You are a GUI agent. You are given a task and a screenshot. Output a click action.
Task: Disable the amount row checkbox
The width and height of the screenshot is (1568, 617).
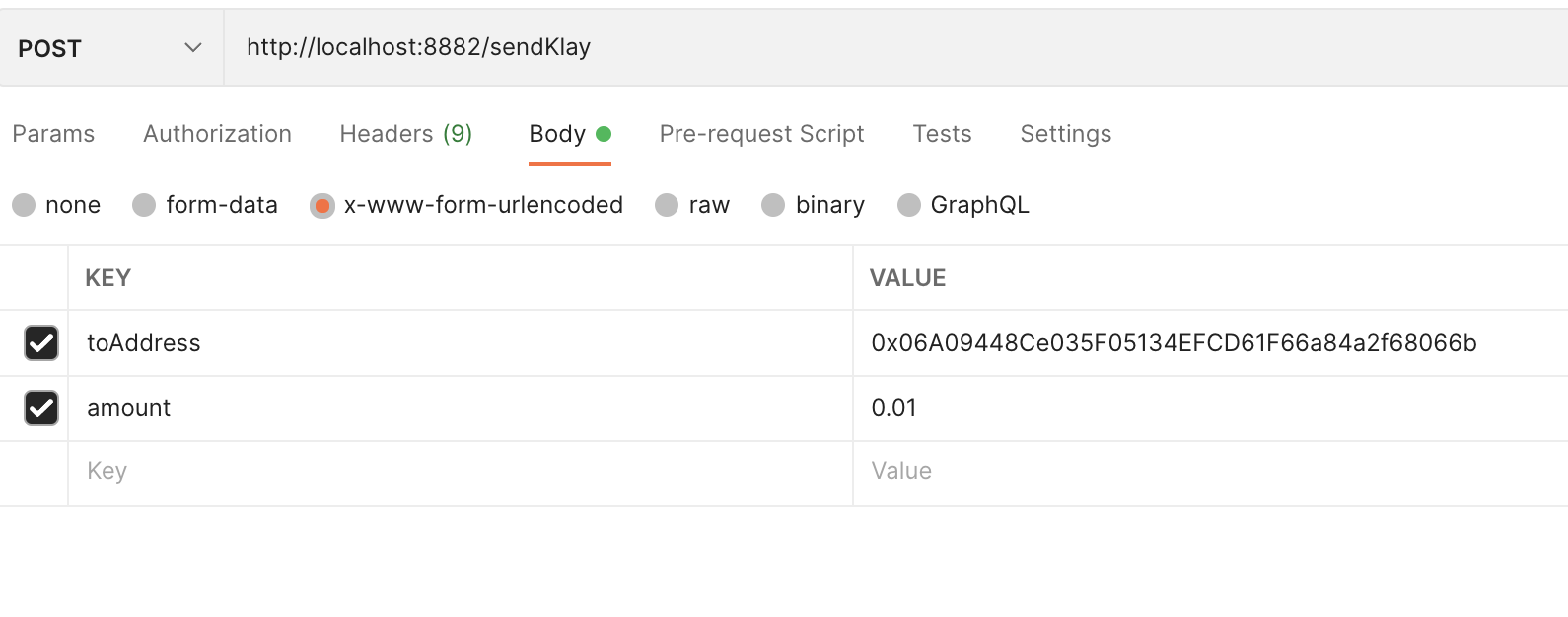click(41, 408)
